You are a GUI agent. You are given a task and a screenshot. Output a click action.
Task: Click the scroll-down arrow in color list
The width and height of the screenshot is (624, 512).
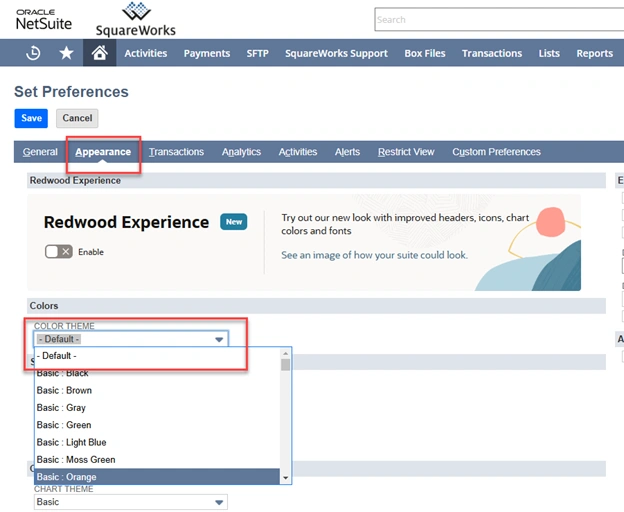[x=286, y=478]
